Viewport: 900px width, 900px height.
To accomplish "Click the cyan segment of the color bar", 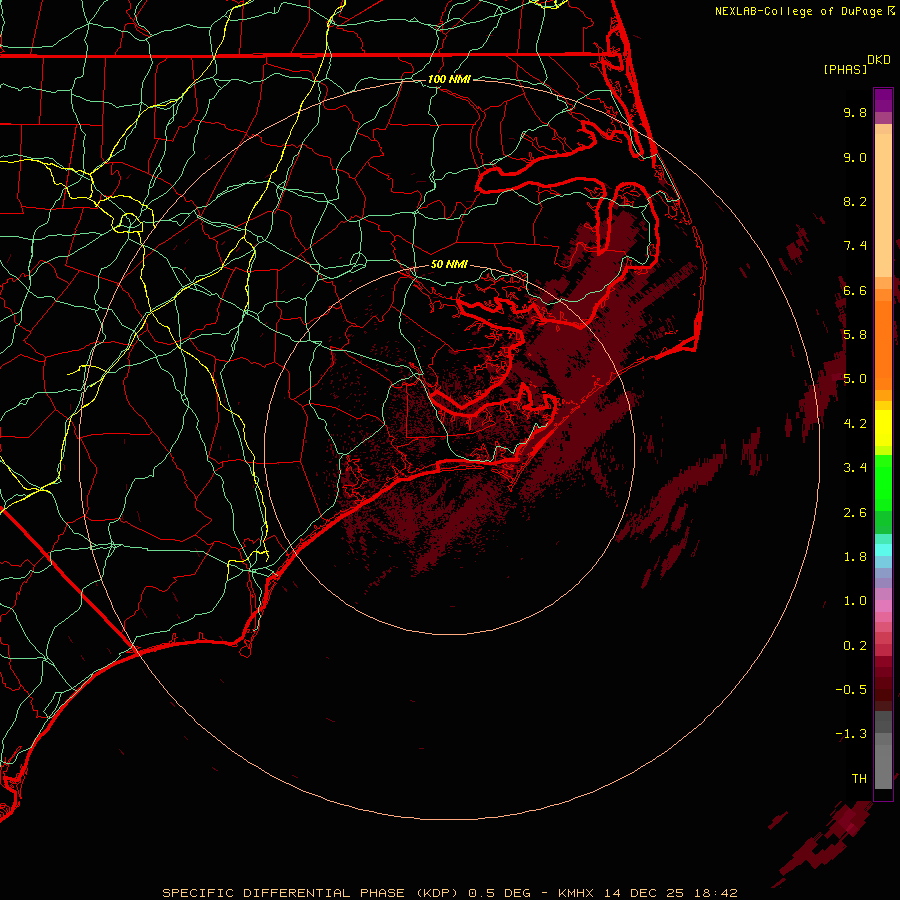I will pos(883,549).
